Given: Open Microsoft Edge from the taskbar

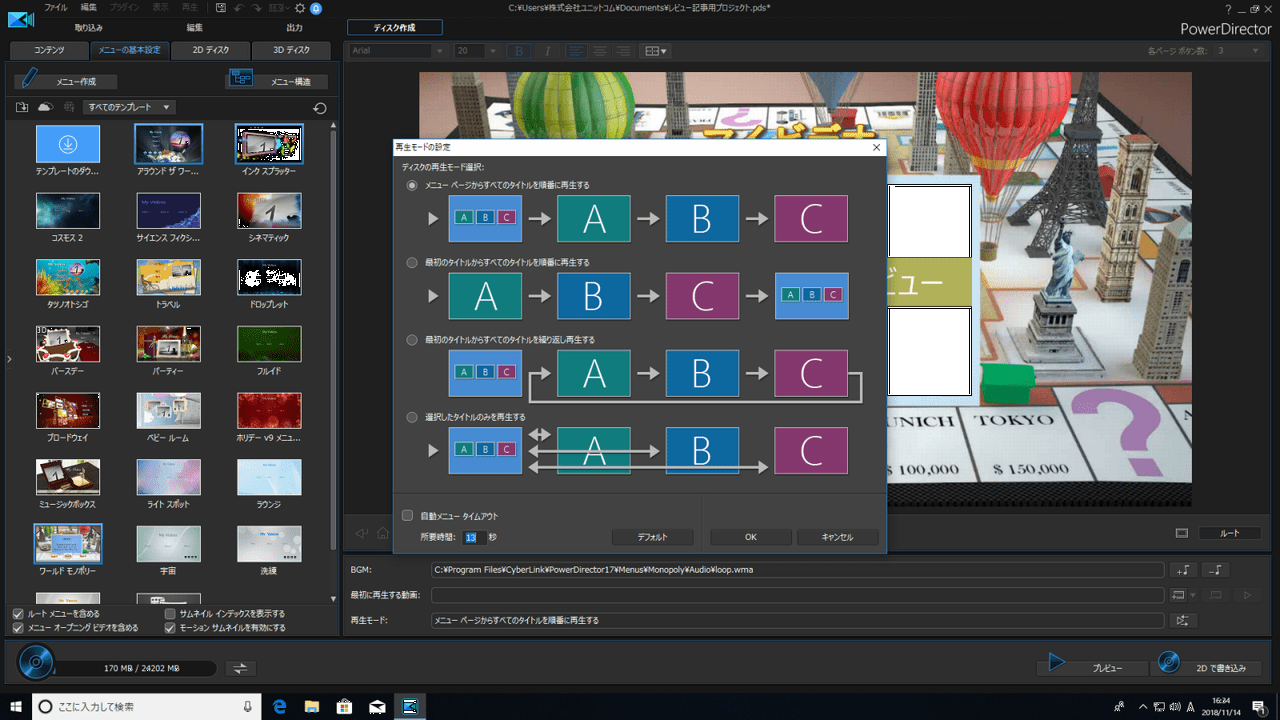Looking at the screenshot, I should [x=281, y=706].
